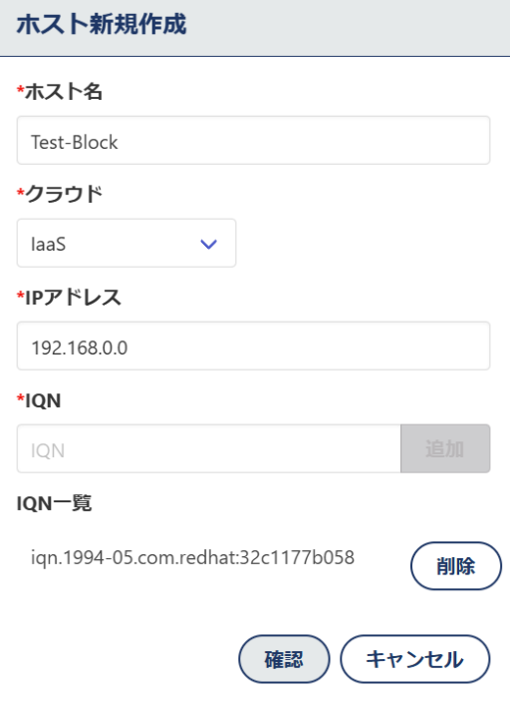Click the blue chevron in クラウド dropdown
510x708 pixels.
209,244
